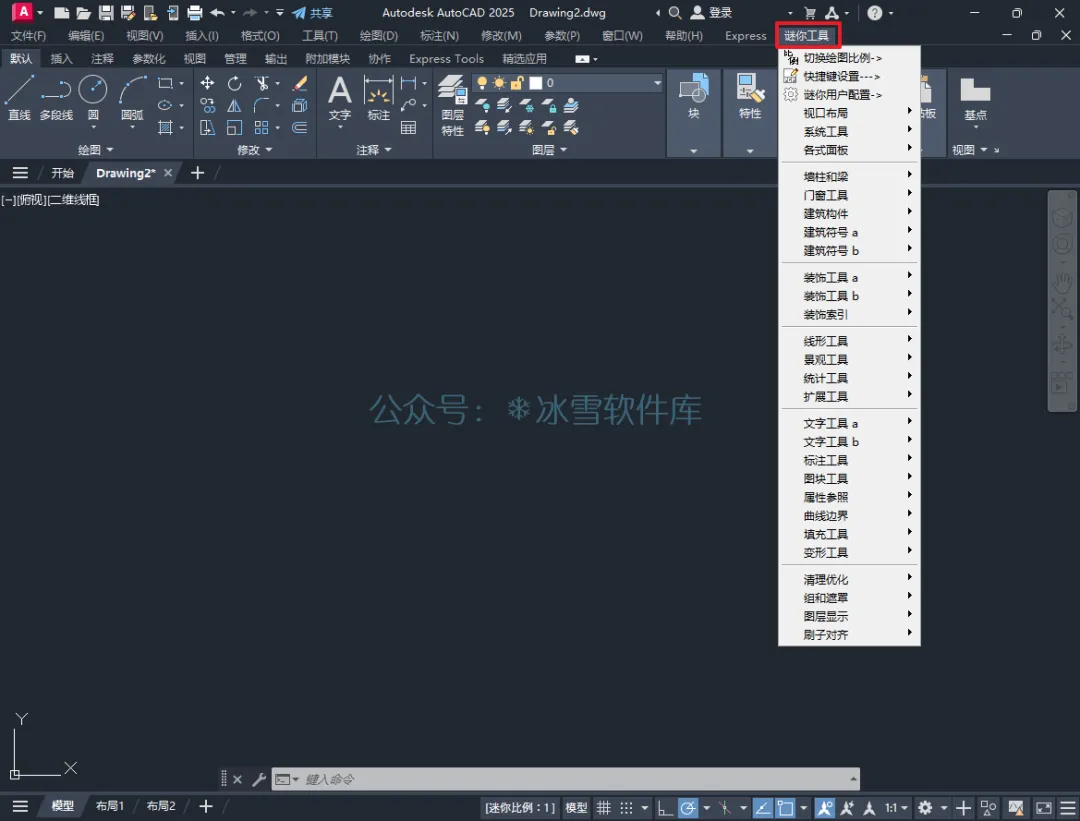The image size is (1080, 821).
Task: Click the Base Point (基点) icon
Action: point(975,98)
